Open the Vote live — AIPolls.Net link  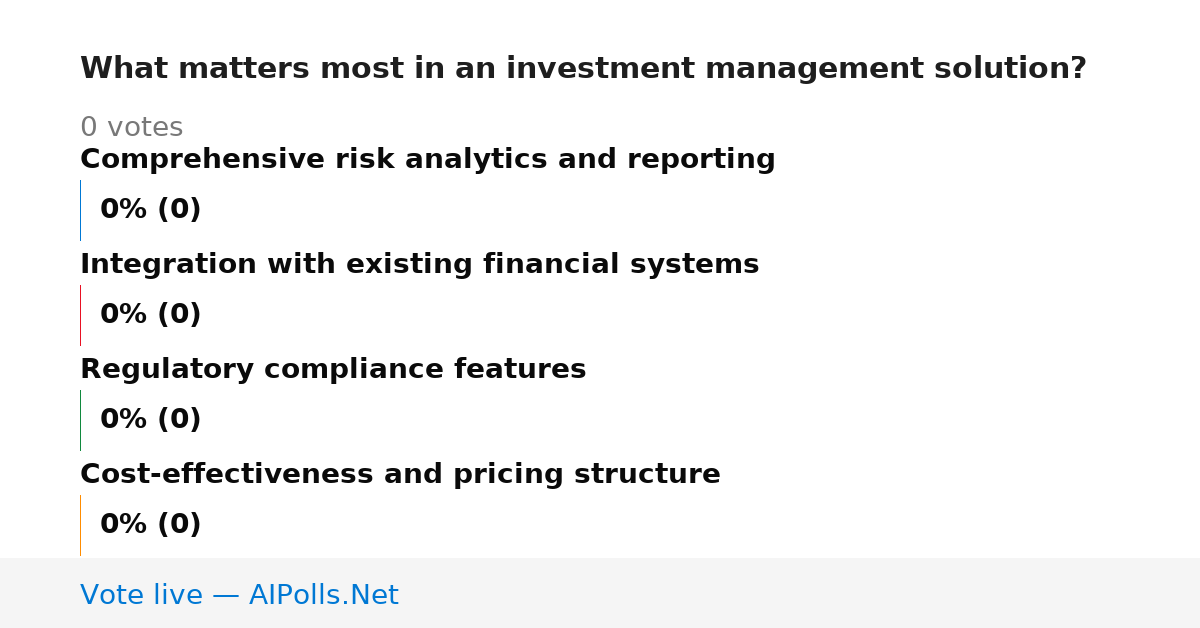click(239, 596)
